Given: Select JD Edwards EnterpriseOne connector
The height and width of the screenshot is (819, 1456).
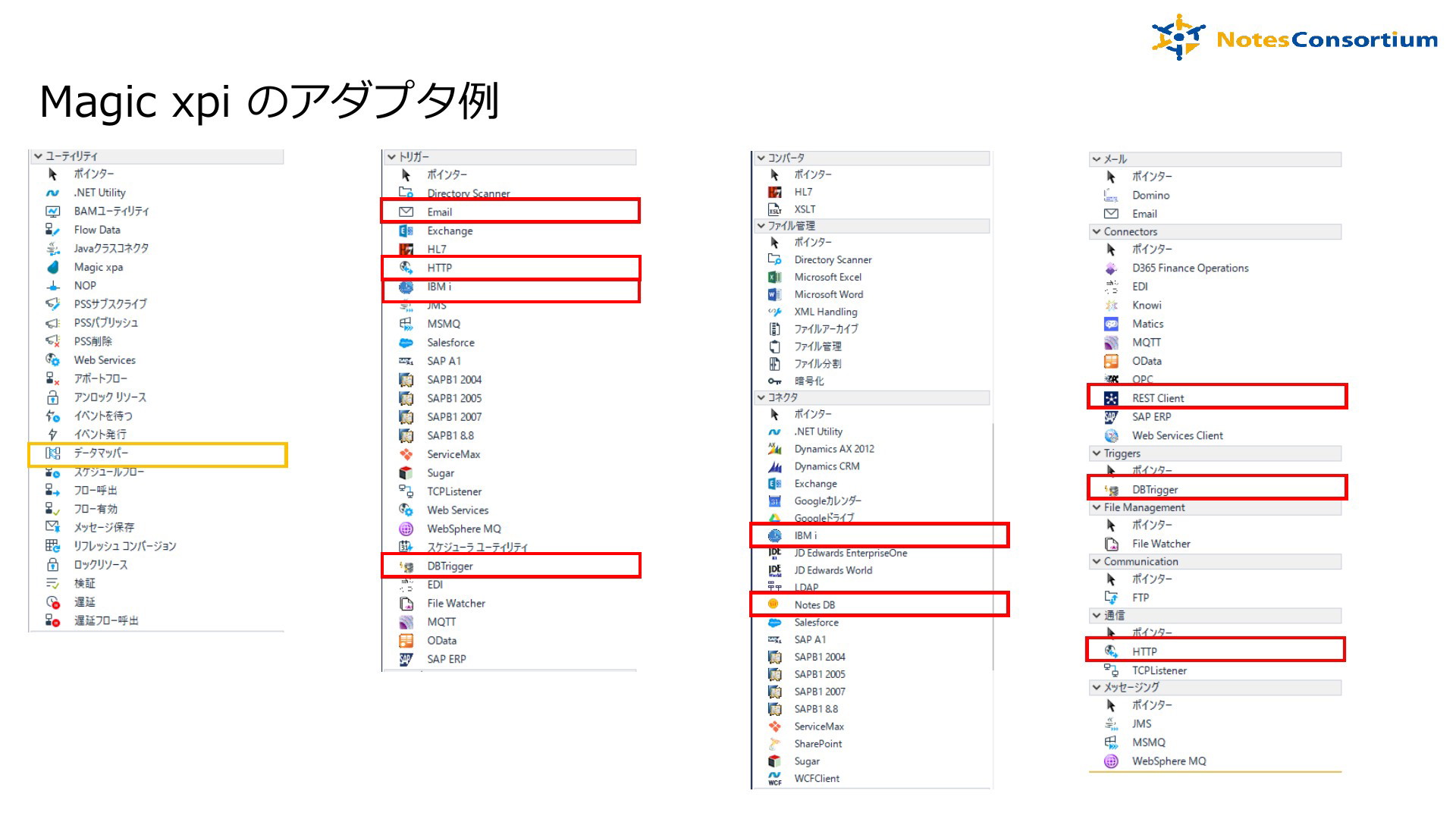Looking at the screenshot, I should coord(851,554).
